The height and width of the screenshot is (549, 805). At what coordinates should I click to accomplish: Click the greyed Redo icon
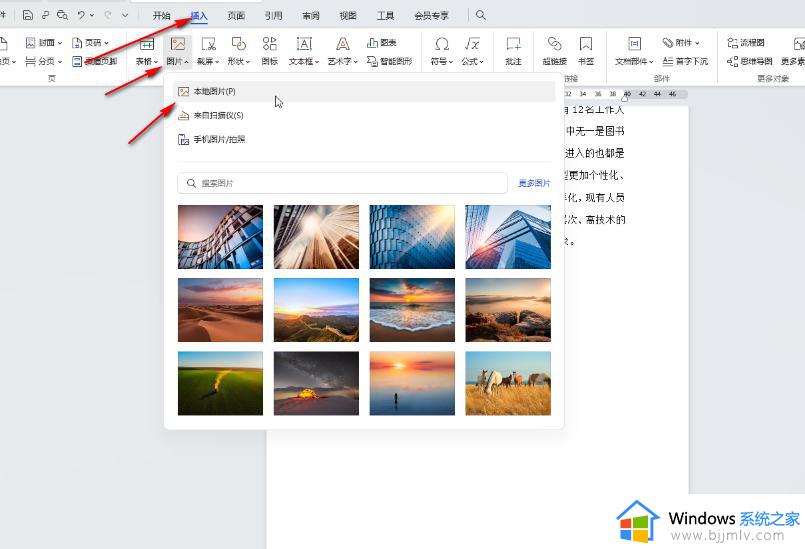pyautogui.click(x=108, y=15)
